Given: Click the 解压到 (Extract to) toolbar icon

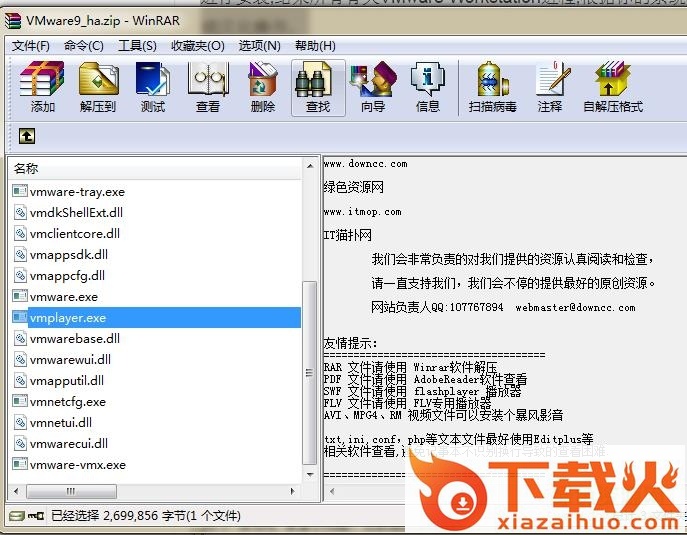Looking at the screenshot, I should pyautogui.click(x=98, y=87).
